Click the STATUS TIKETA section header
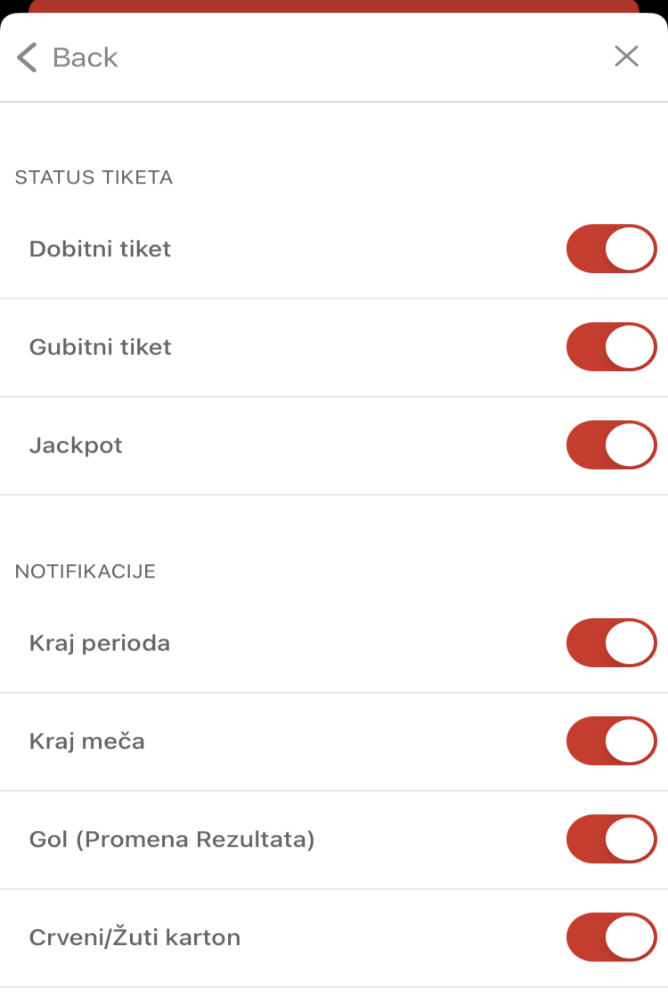The height and width of the screenshot is (1005, 668). [x=94, y=177]
